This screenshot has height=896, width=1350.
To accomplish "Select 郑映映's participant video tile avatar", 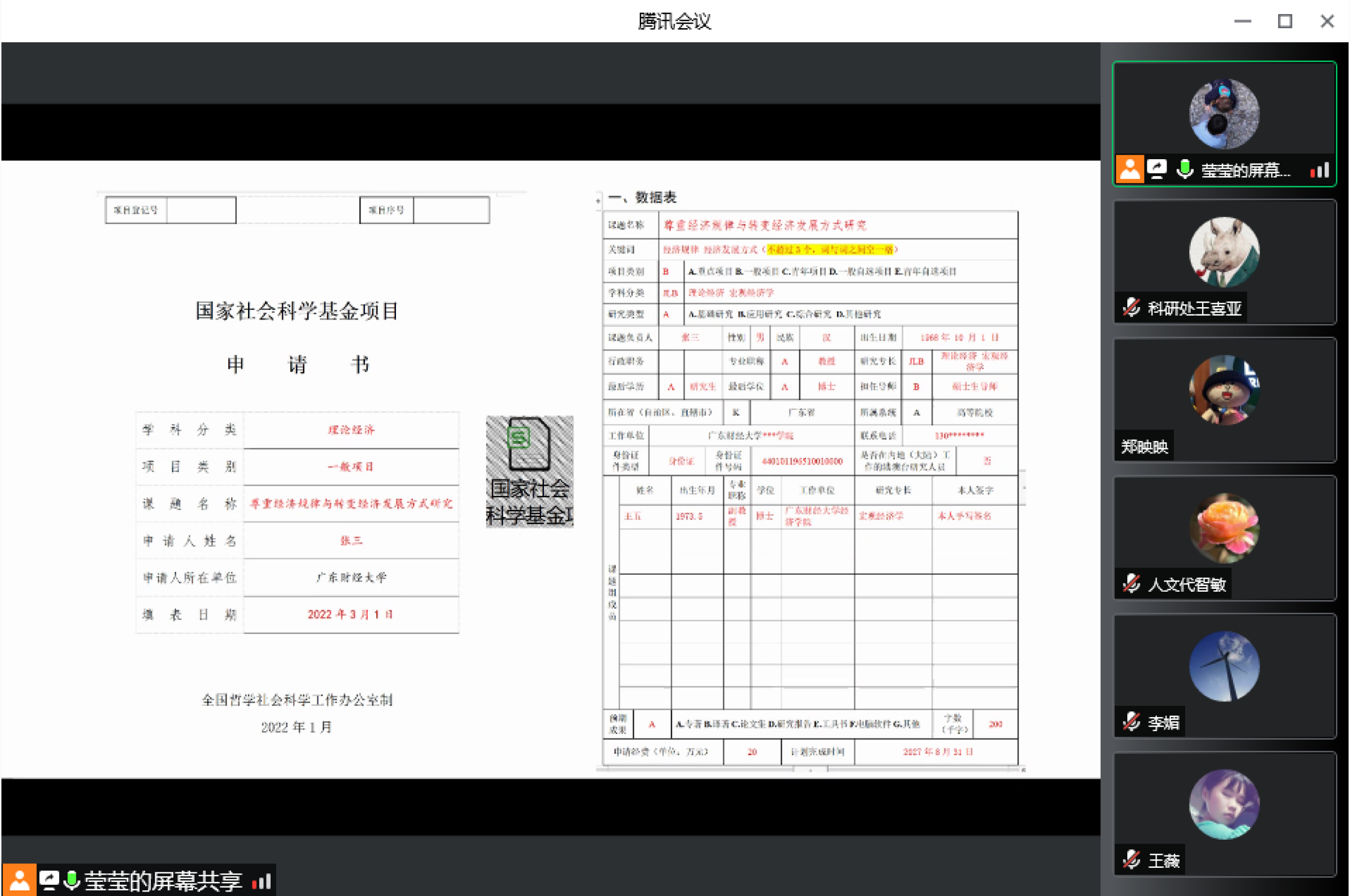I will (x=1224, y=390).
